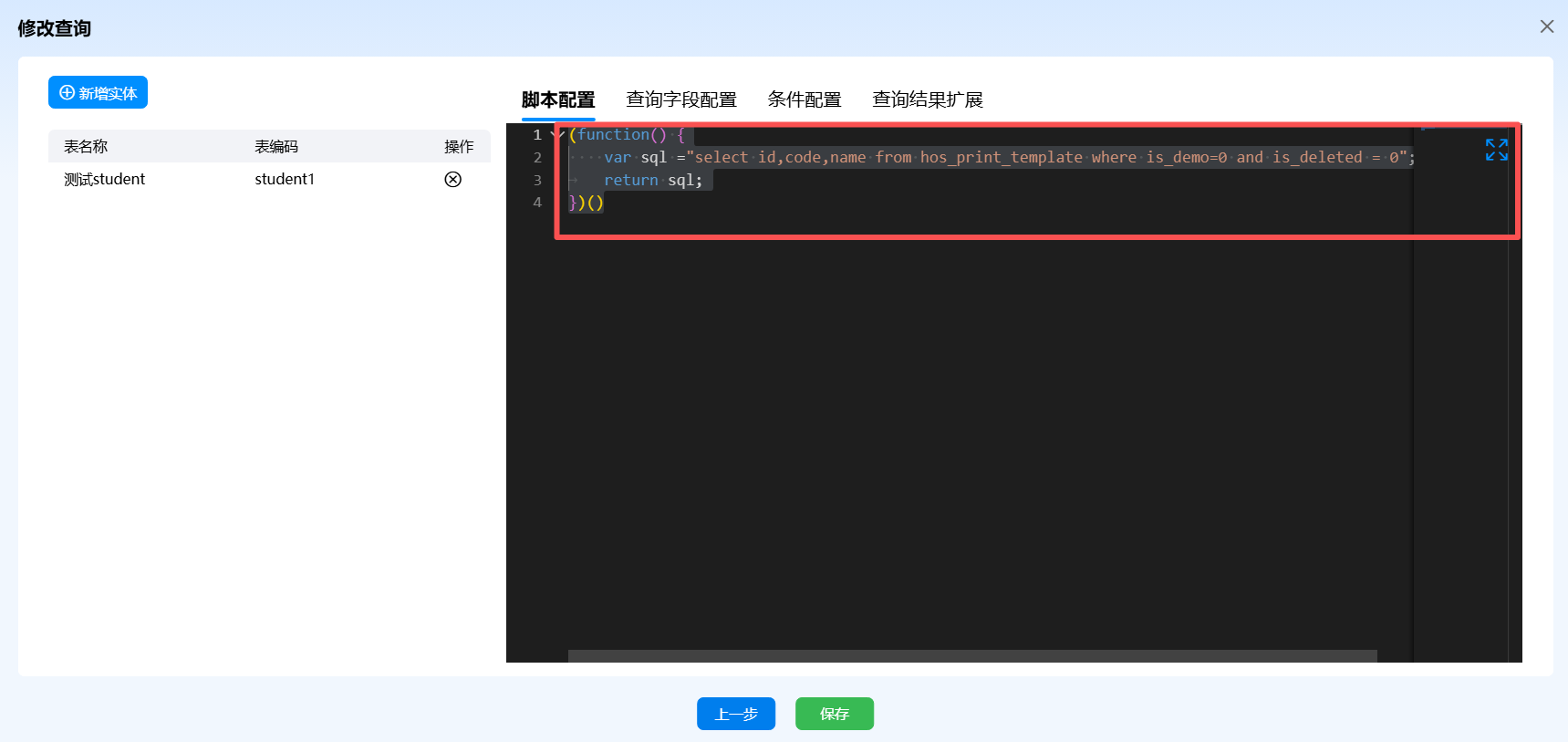Image resolution: width=1568 pixels, height=742 pixels.
Task: Delete the 测试student entity row
Action: pos(452,180)
